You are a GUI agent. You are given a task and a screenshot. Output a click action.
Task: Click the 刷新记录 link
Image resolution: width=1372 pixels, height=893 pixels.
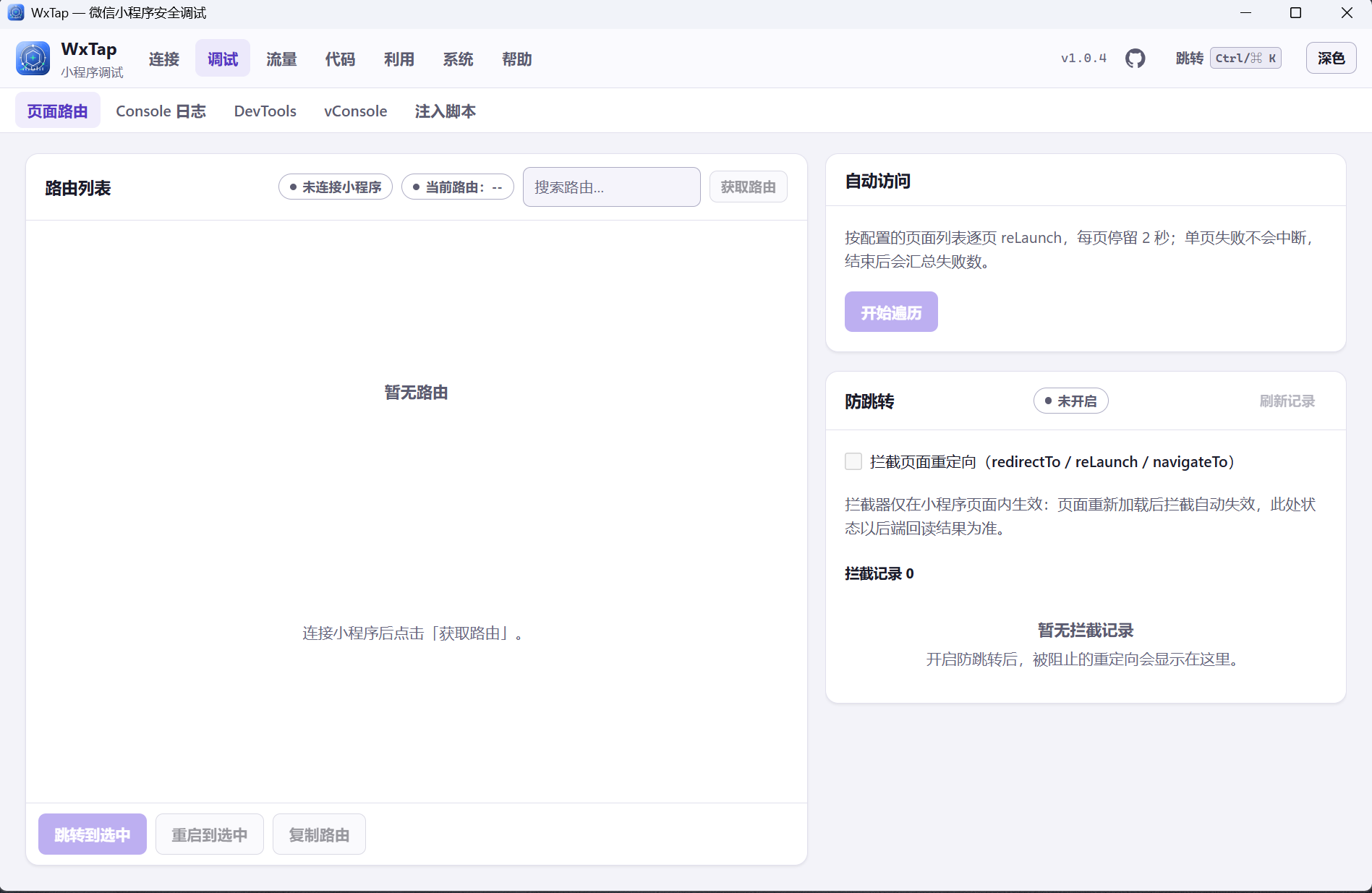click(1287, 401)
